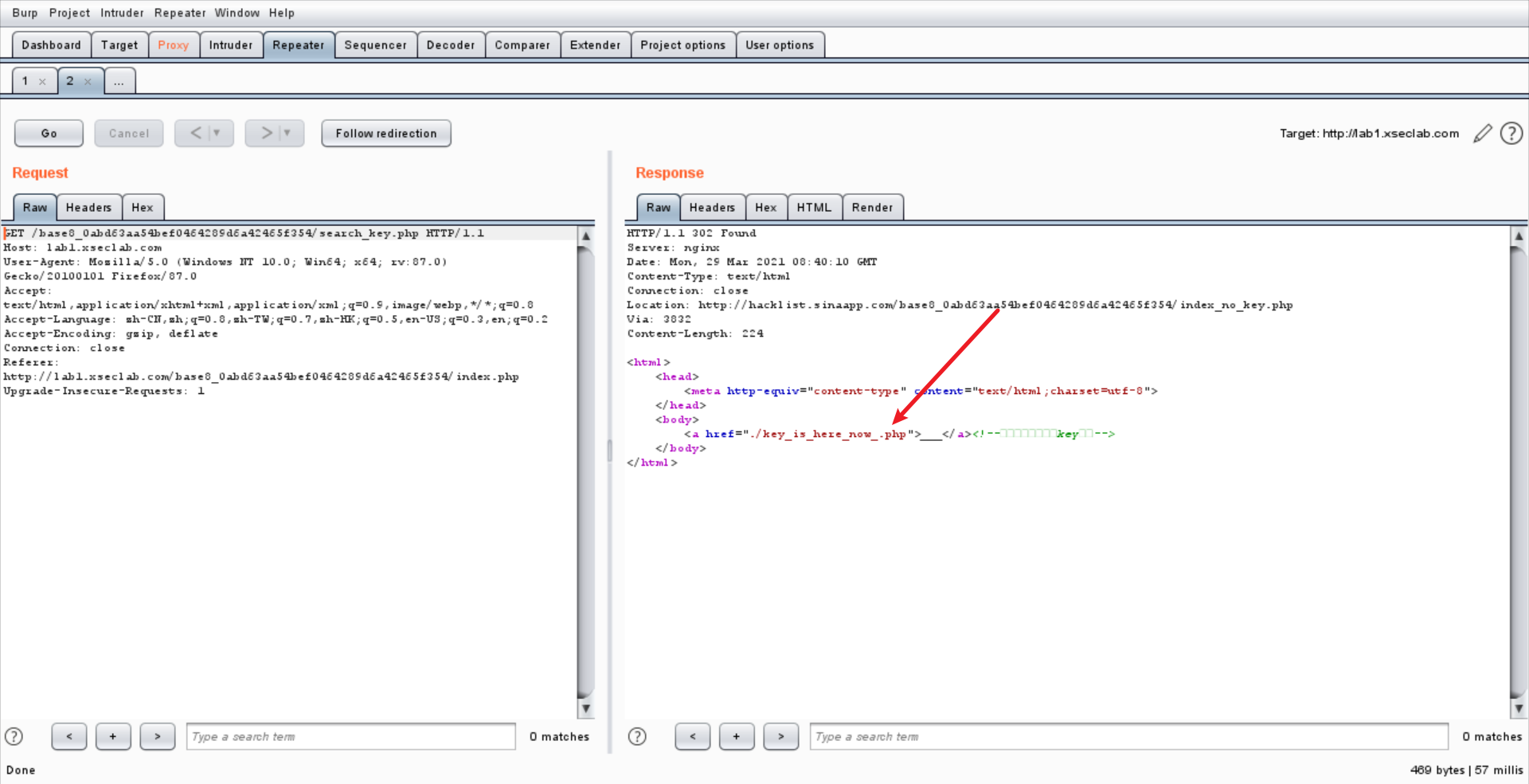Switch to Intruder tool tab
Screen dimensions: 1529x784
pos(231,45)
